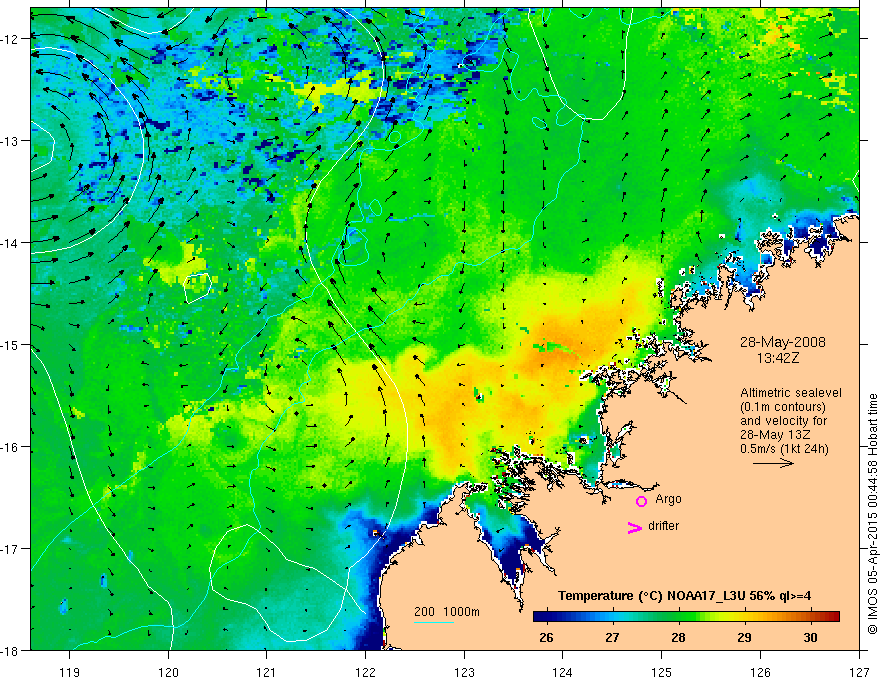This screenshot has height=680, width=880.
Task: Click the 'and velocity for' text line
Action: tap(783, 421)
